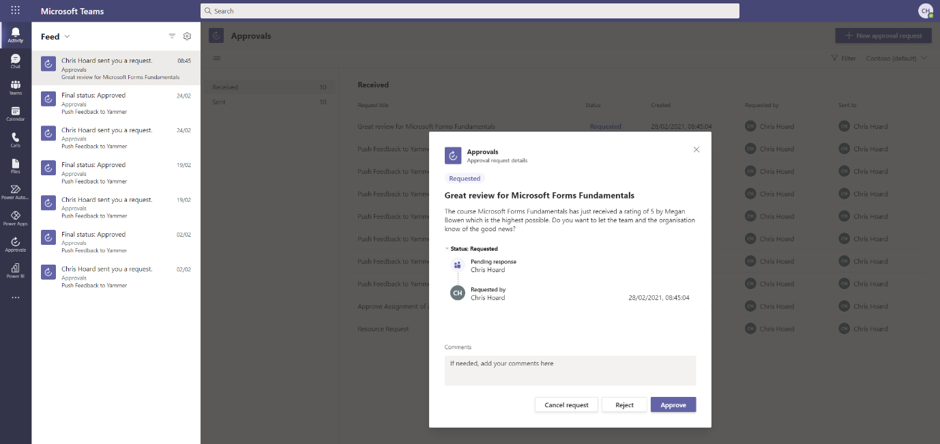Close the approval request dialog
940x444 pixels.
[696, 150]
